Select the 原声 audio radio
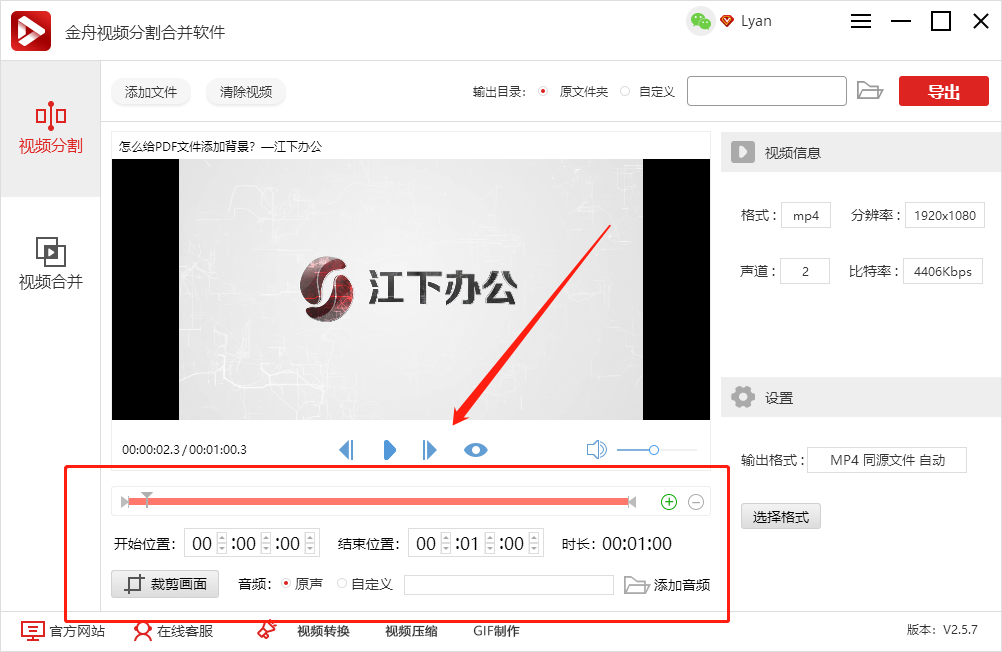This screenshot has width=1002, height=652. click(286, 583)
